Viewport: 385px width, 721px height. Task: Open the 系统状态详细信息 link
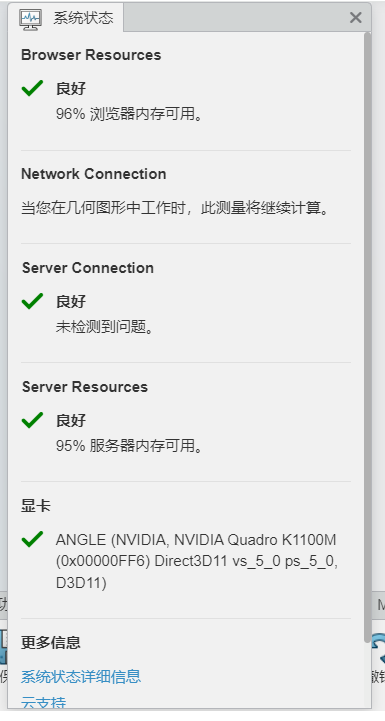(x=81, y=676)
